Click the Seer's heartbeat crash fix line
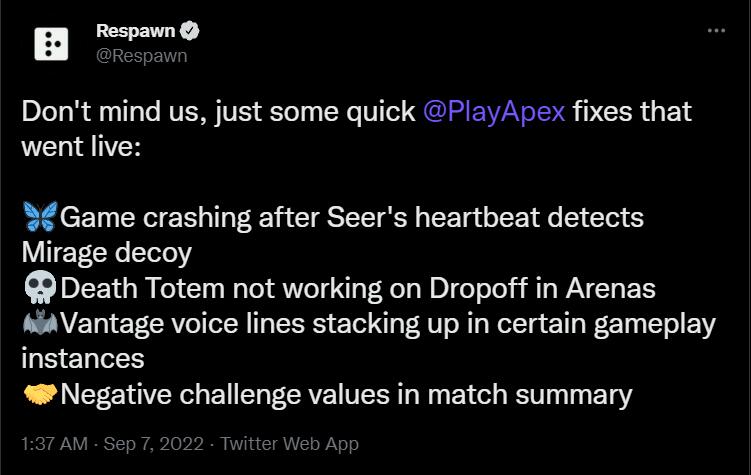 click(x=352, y=217)
